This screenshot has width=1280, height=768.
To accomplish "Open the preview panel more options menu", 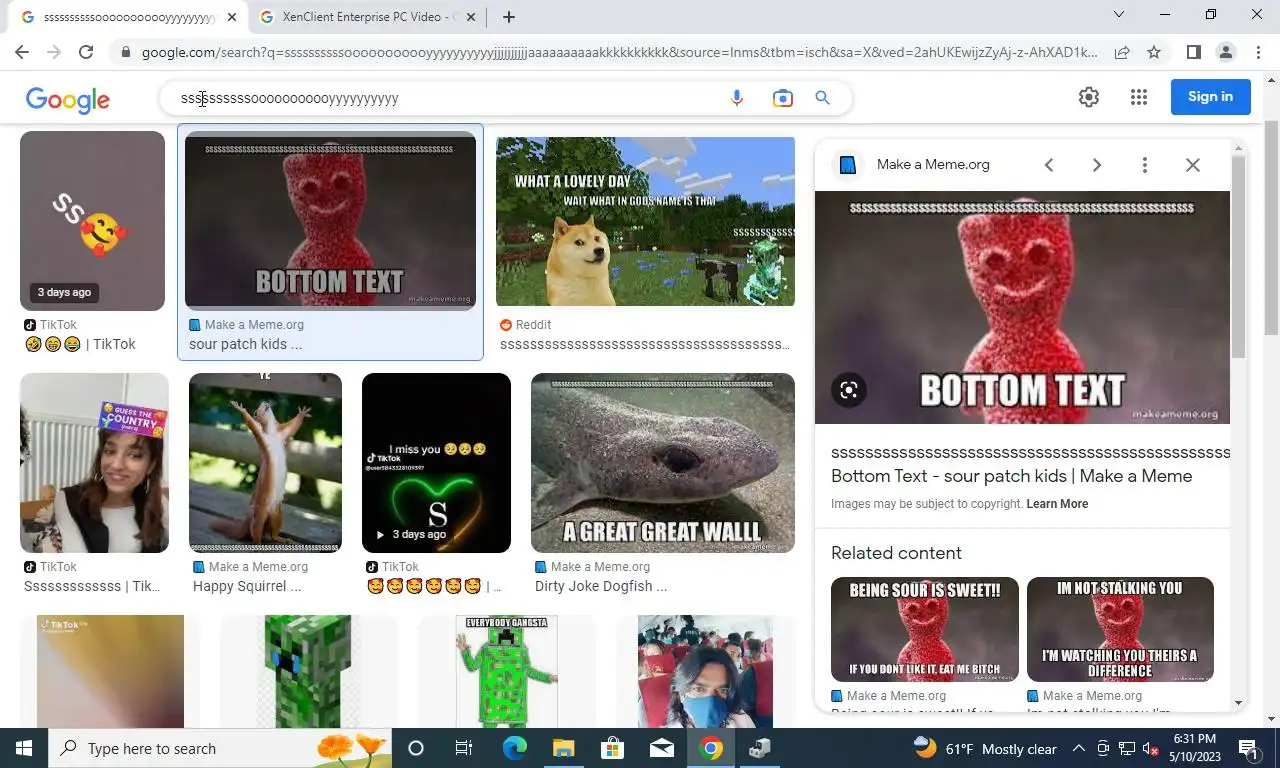I will pos(1145,165).
